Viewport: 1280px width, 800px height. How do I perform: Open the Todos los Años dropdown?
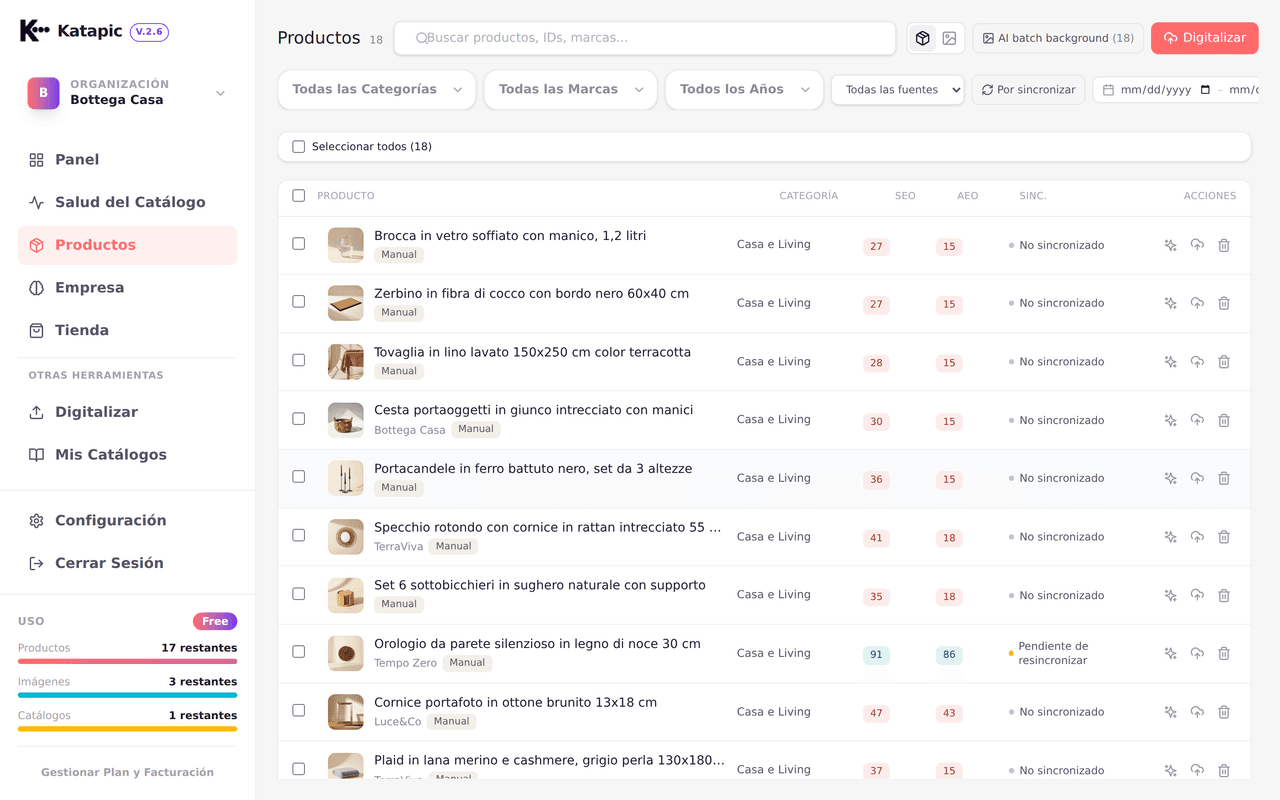[744, 90]
